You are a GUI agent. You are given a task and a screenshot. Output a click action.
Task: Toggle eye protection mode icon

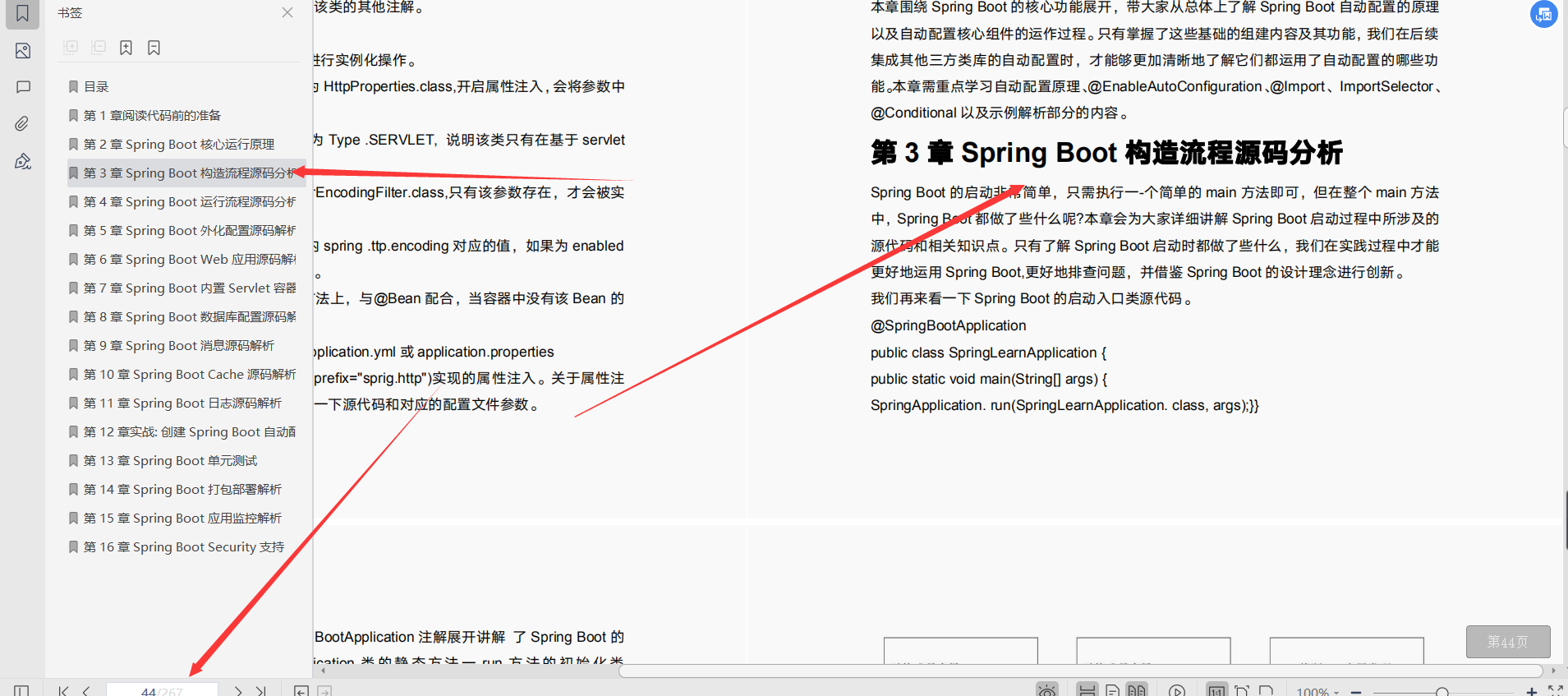(1047, 690)
